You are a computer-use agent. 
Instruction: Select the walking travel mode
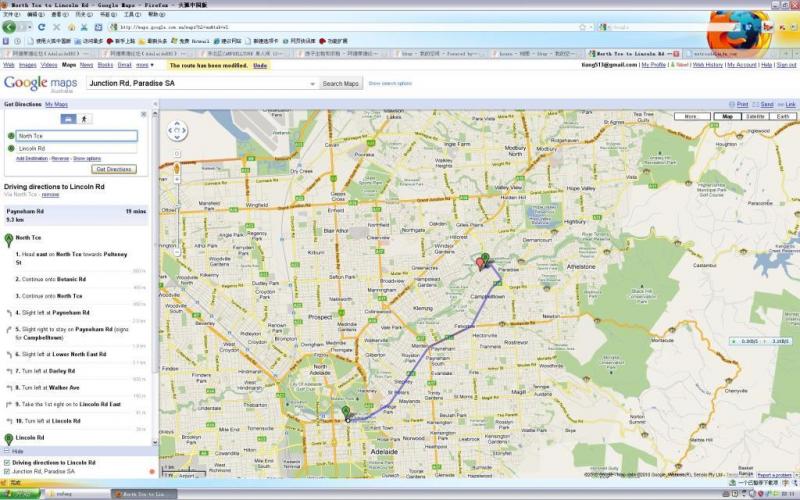coord(84,118)
